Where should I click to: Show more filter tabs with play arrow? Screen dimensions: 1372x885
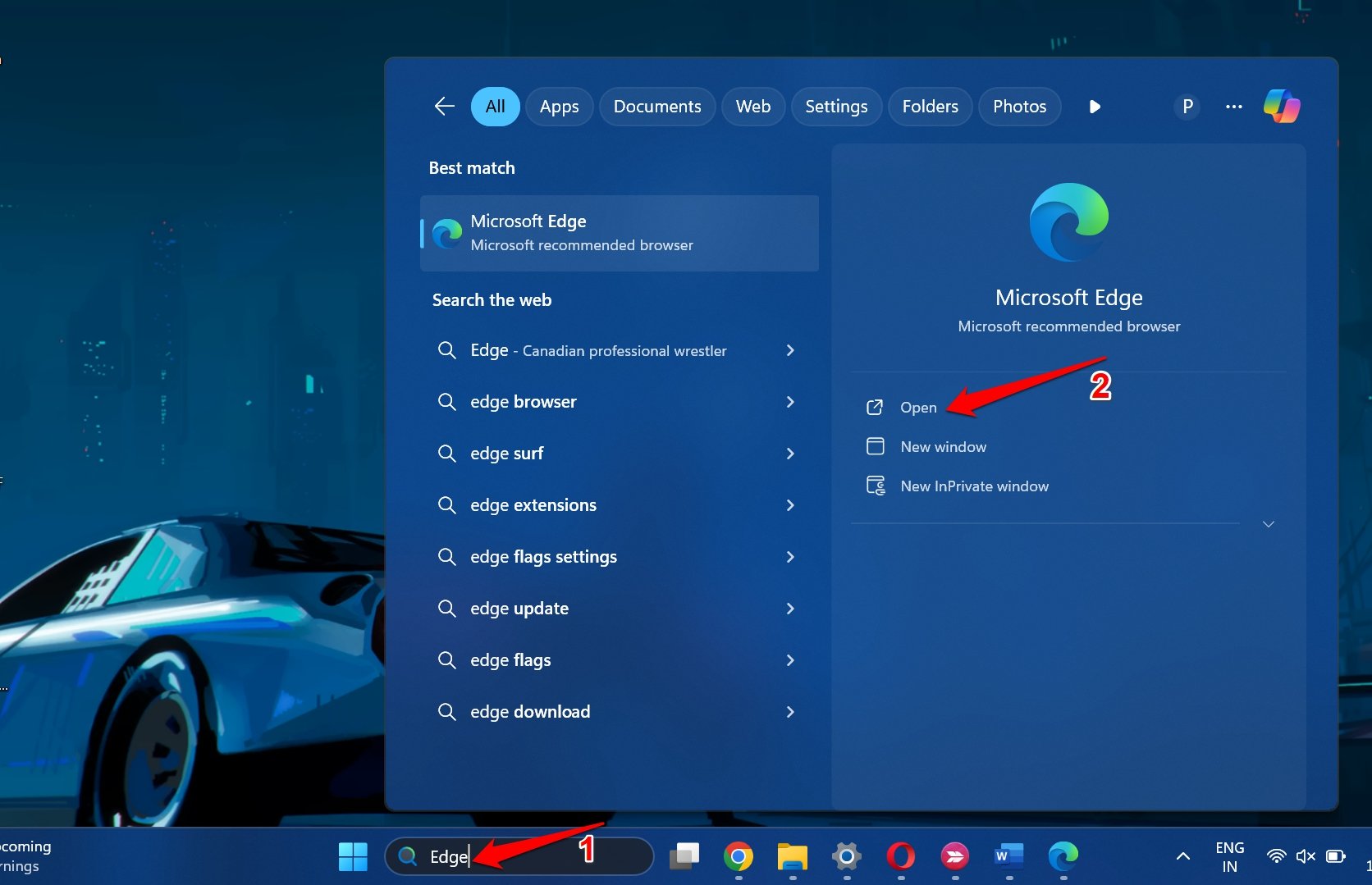click(x=1095, y=107)
